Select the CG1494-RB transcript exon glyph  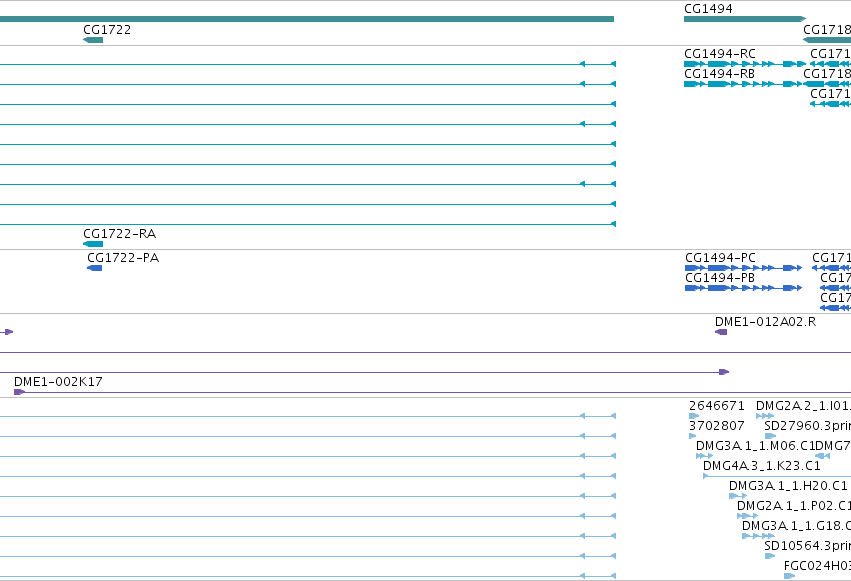pyautogui.click(x=743, y=84)
